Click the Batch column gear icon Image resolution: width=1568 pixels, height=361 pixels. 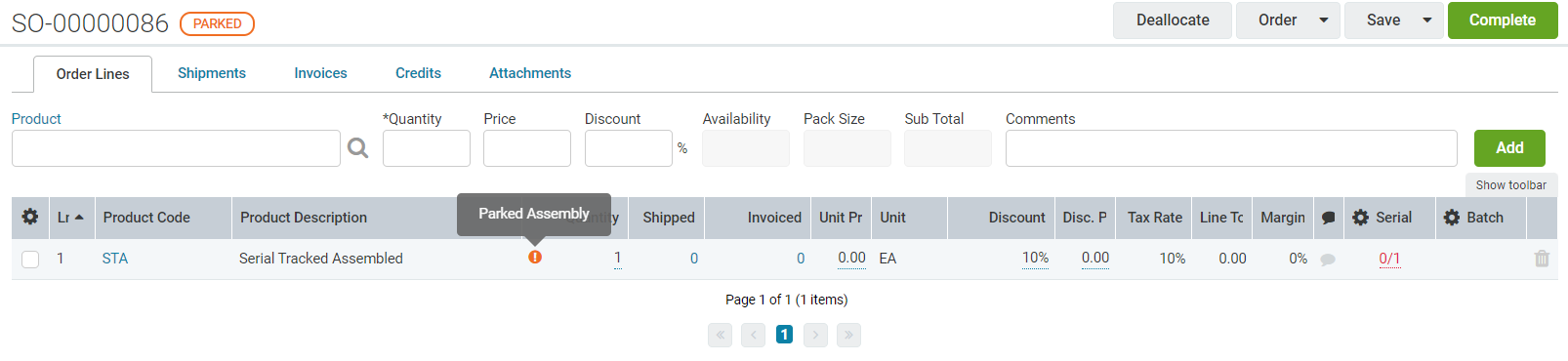click(x=1452, y=218)
